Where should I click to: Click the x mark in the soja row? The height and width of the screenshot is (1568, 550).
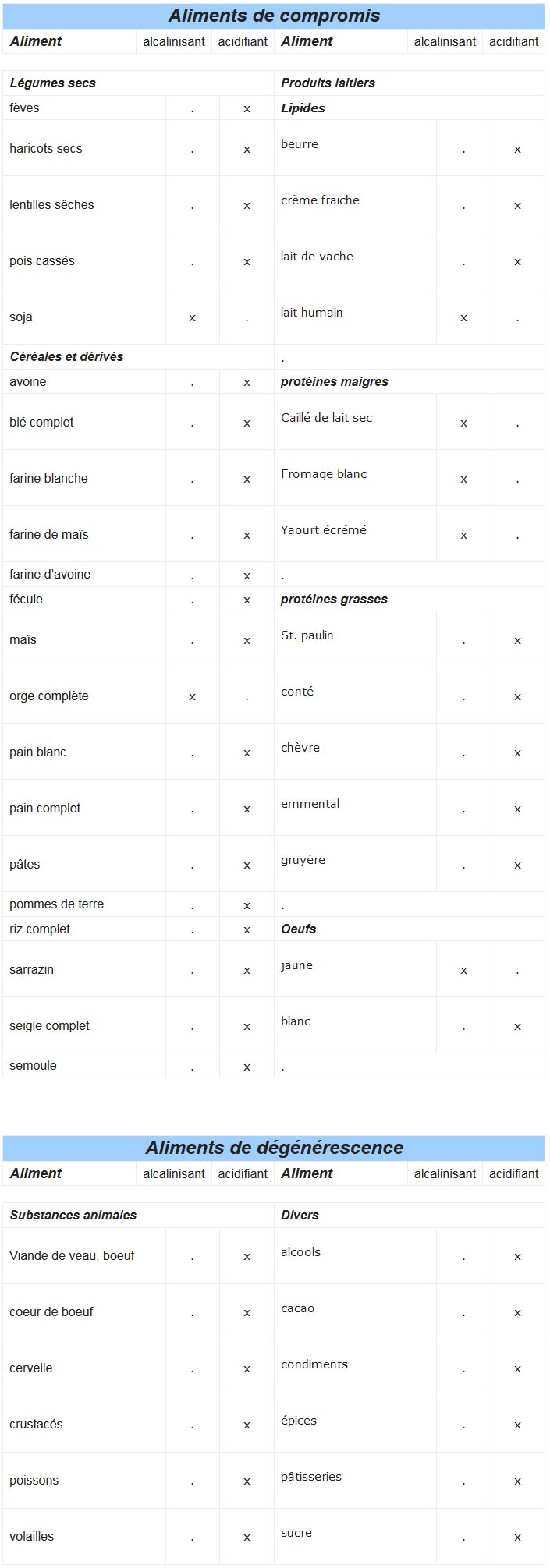click(x=192, y=318)
